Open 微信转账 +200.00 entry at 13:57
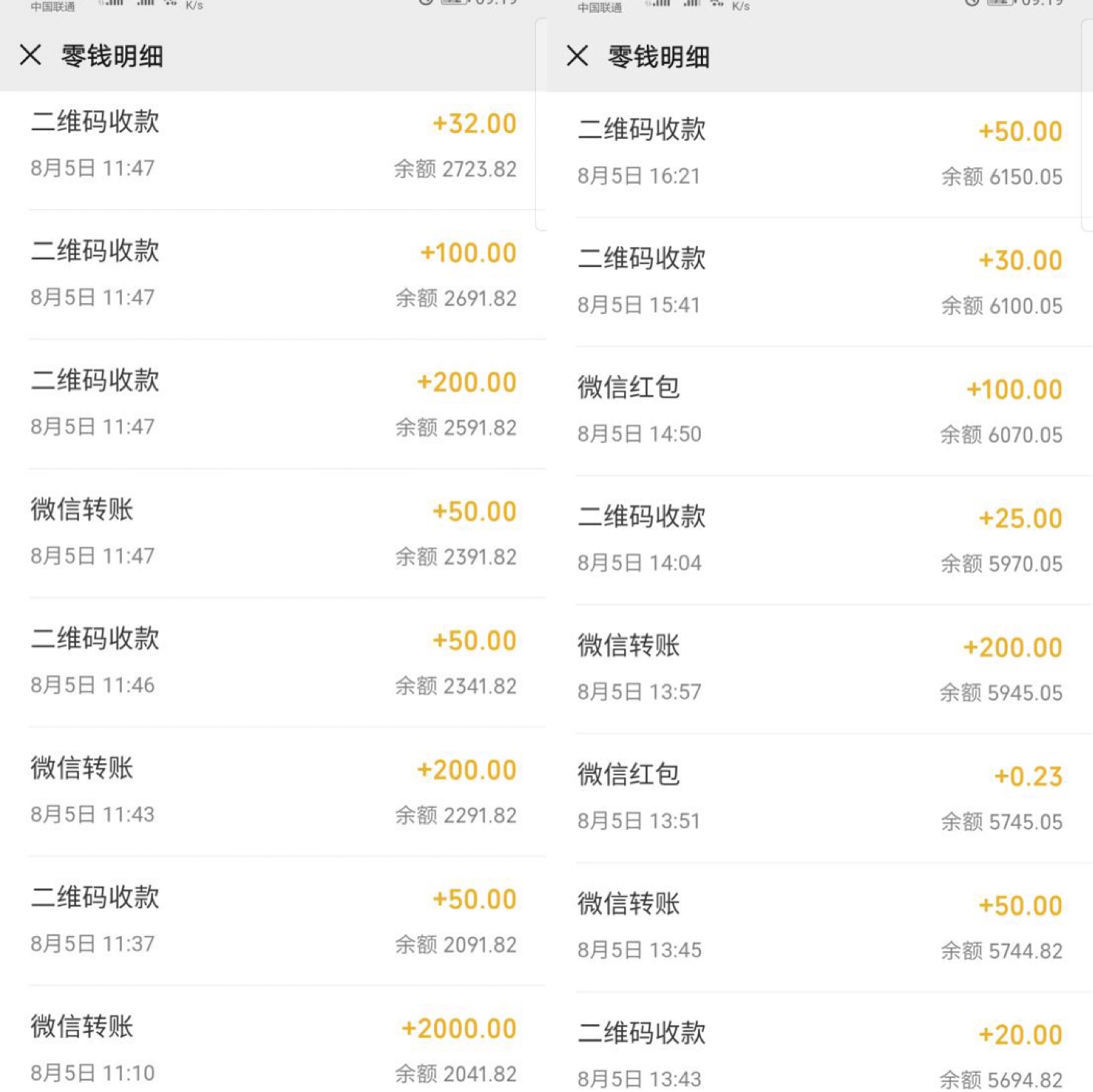This screenshot has height=1092, width=1093. click(x=820, y=669)
